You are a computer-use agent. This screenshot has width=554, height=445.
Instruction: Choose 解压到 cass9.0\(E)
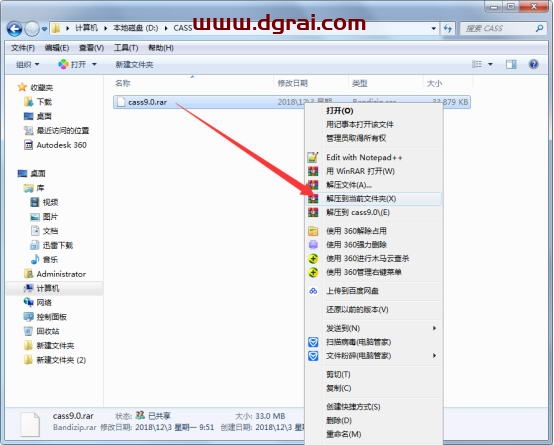click(374, 212)
